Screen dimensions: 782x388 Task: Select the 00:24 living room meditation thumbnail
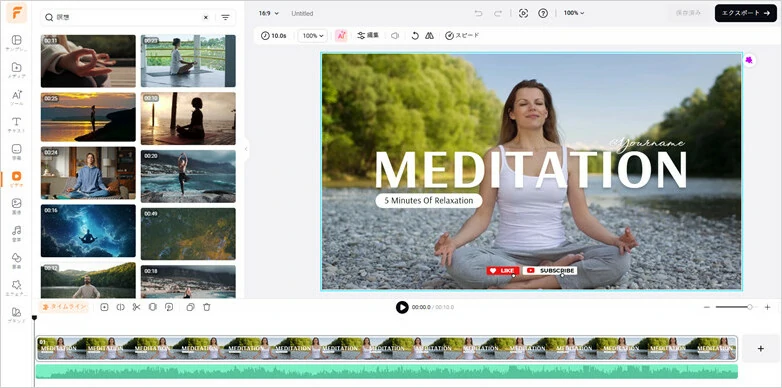tap(88, 173)
